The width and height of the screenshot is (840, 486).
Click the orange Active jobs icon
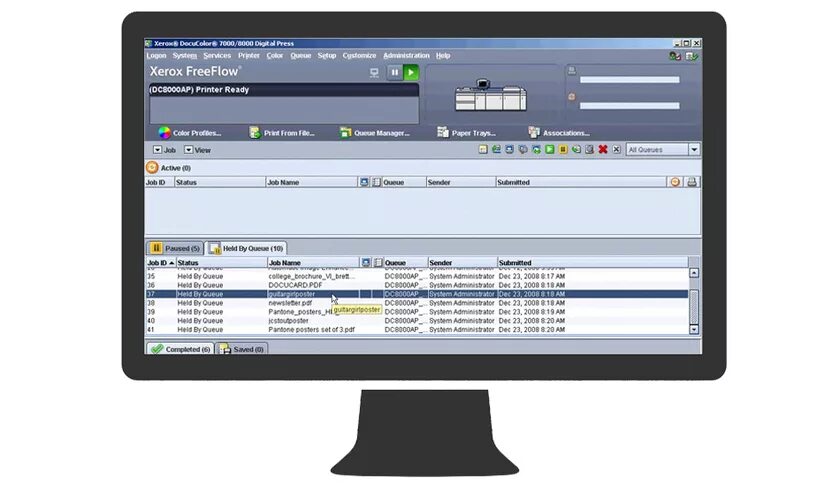point(152,168)
